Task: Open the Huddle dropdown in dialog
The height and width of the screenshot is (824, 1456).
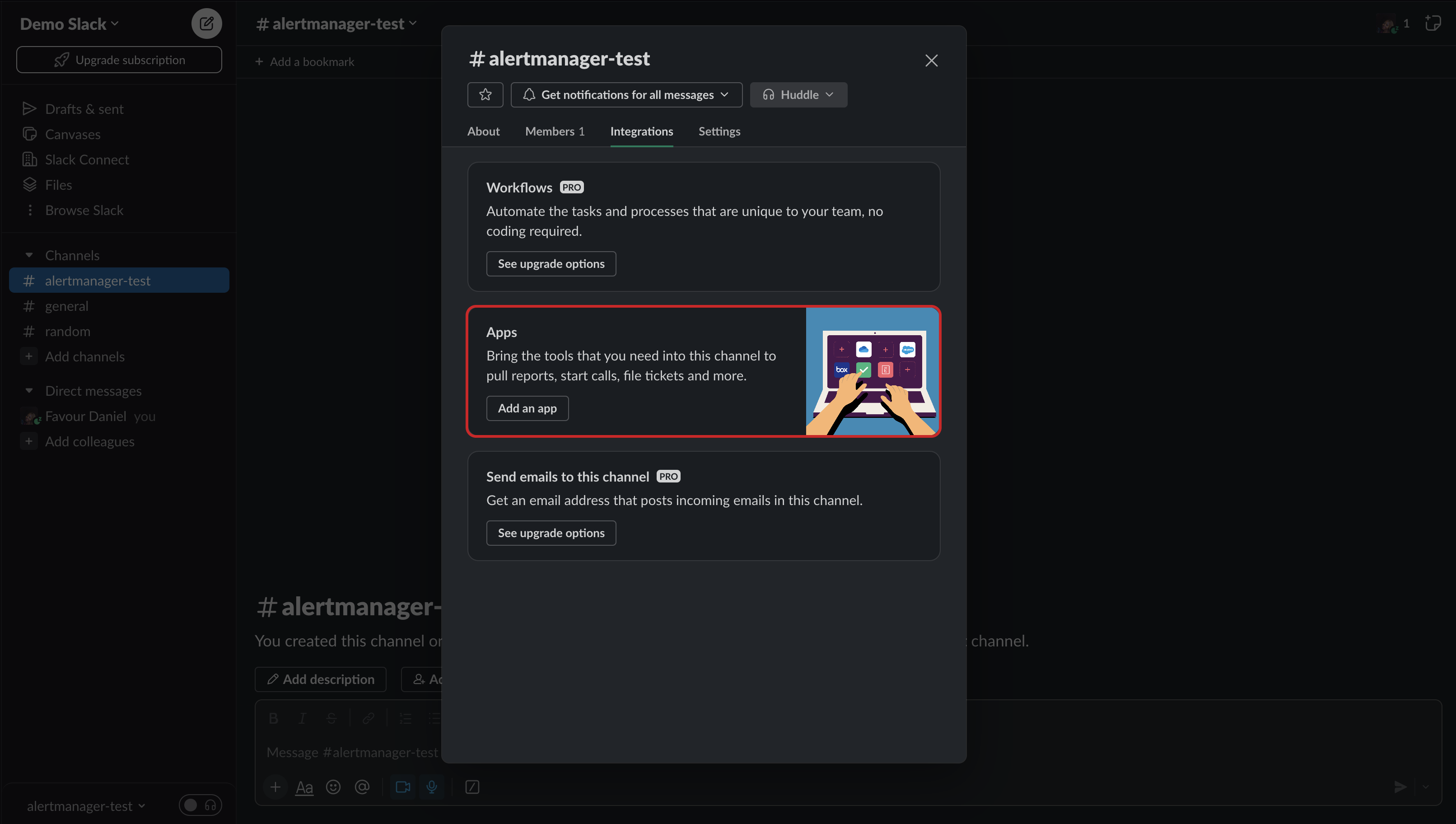Action: [x=798, y=94]
